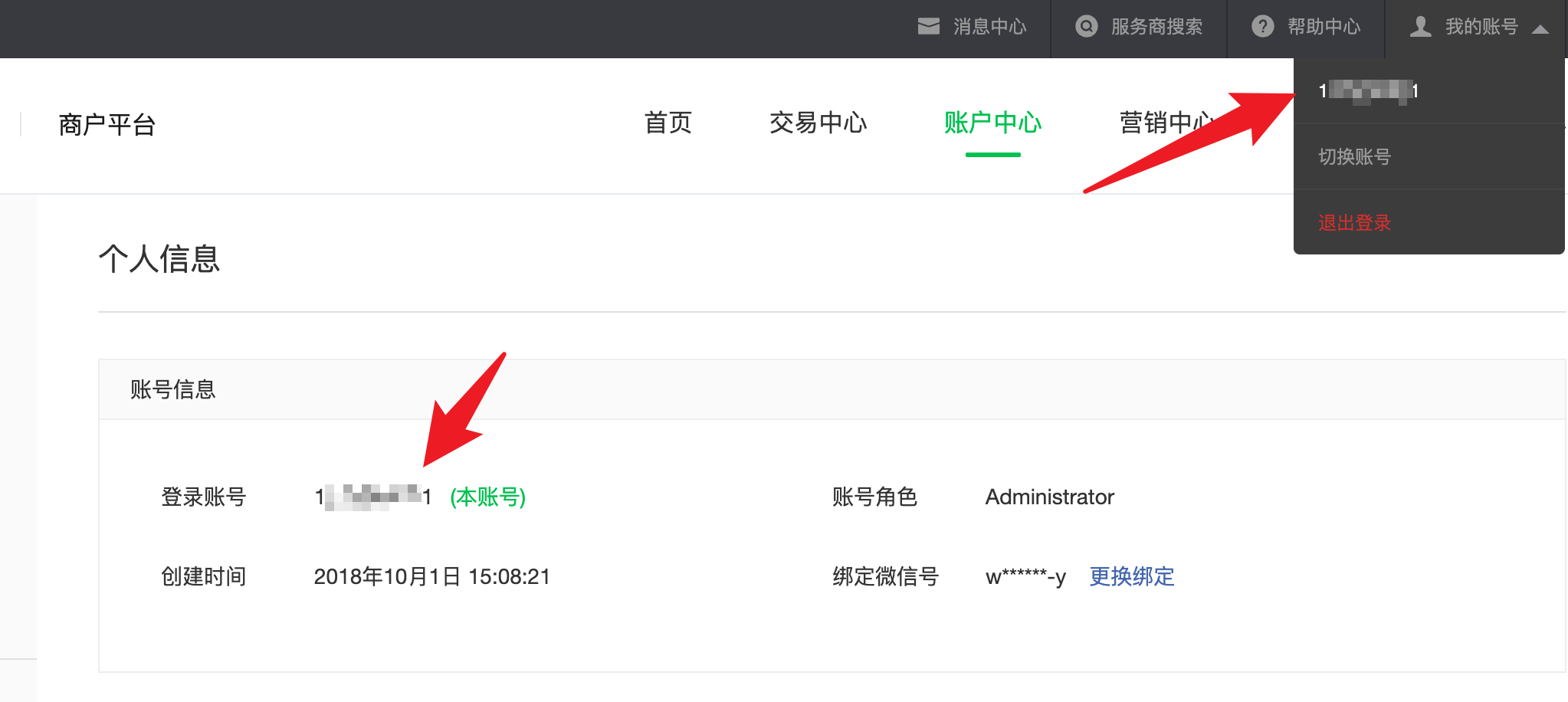Click the magnifier icon beside 服务商搜索
This screenshot has height=702, width=1568.
(1086, 27)
